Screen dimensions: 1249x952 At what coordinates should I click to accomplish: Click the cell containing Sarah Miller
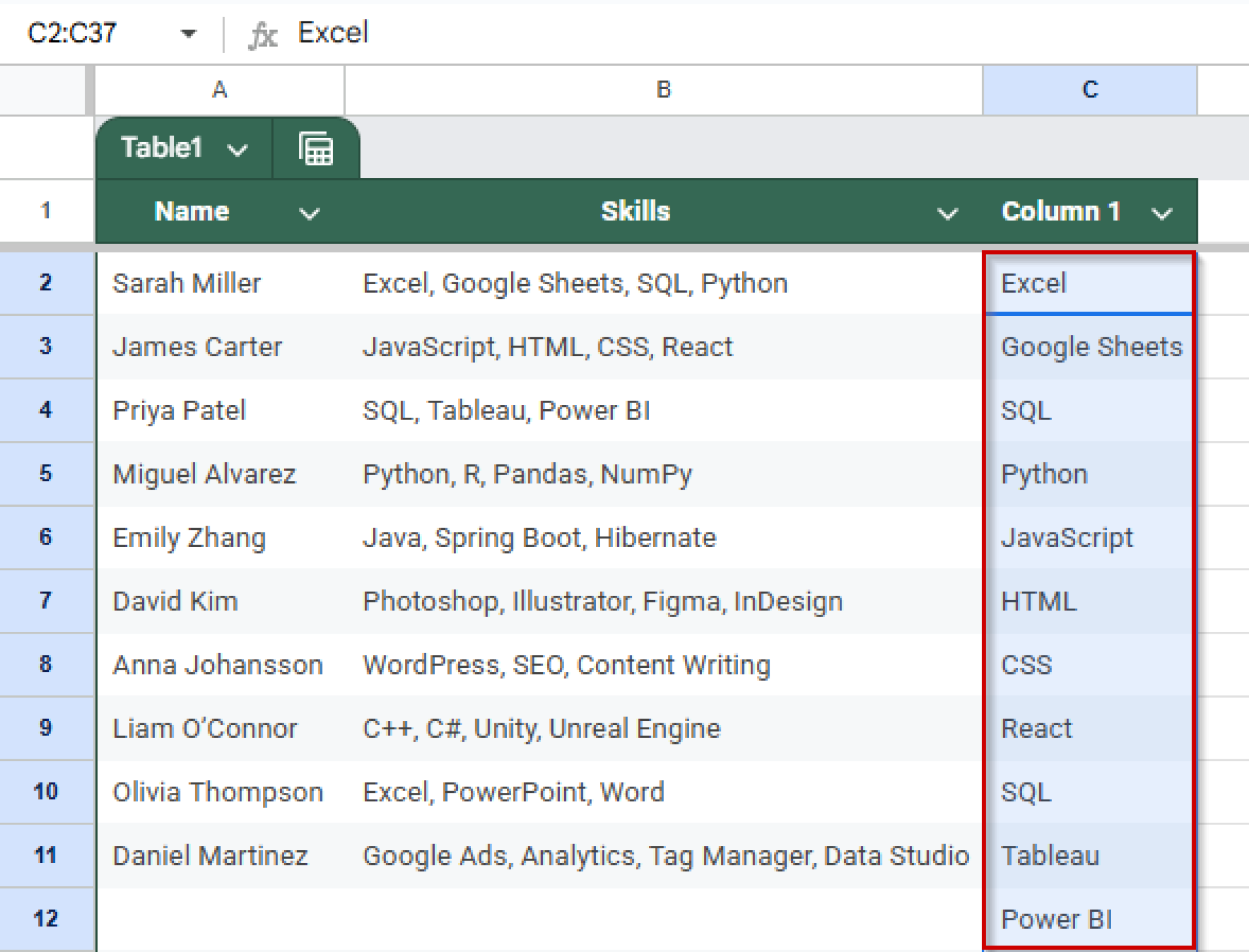coord(187,283)
